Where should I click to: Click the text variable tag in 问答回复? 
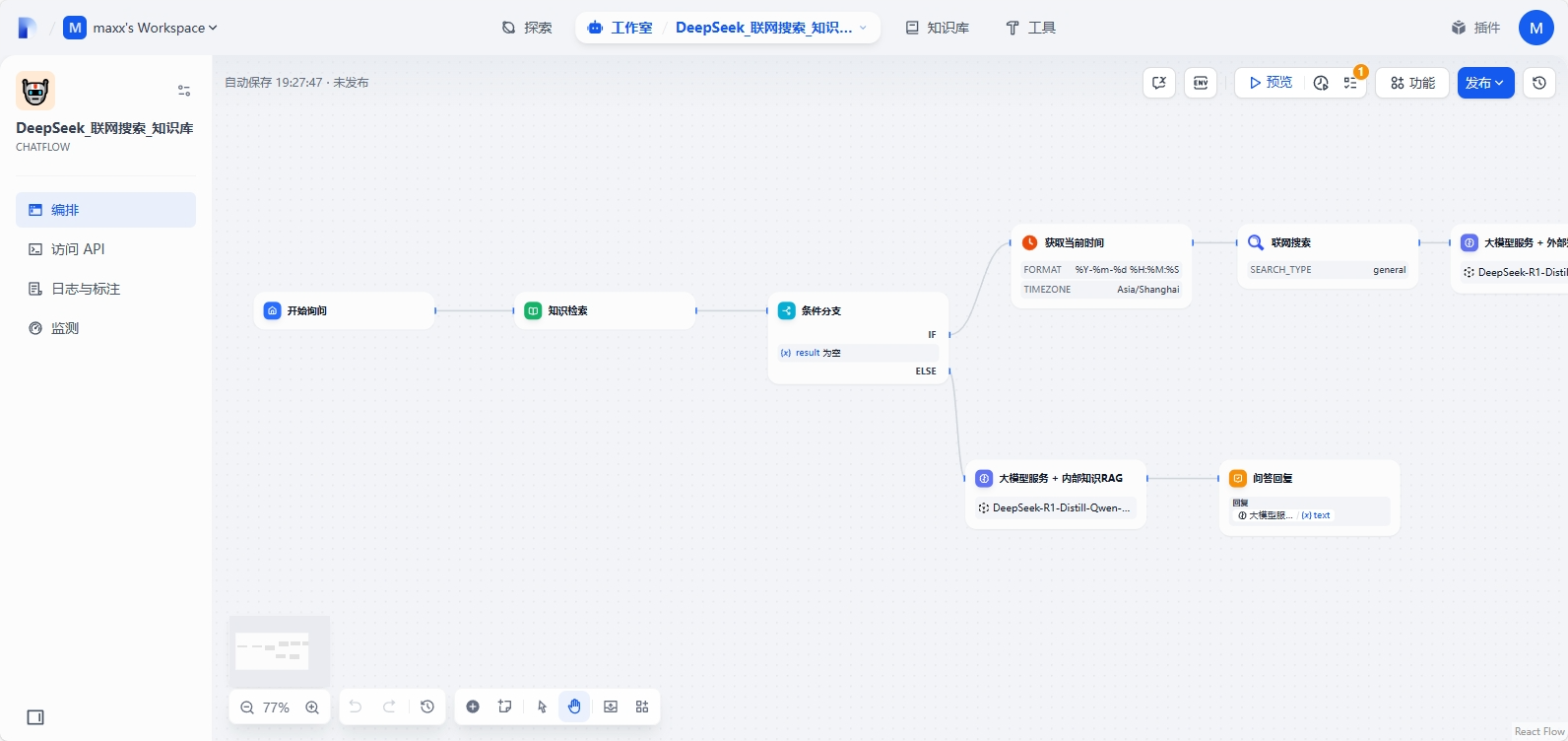pos(1316,515)
